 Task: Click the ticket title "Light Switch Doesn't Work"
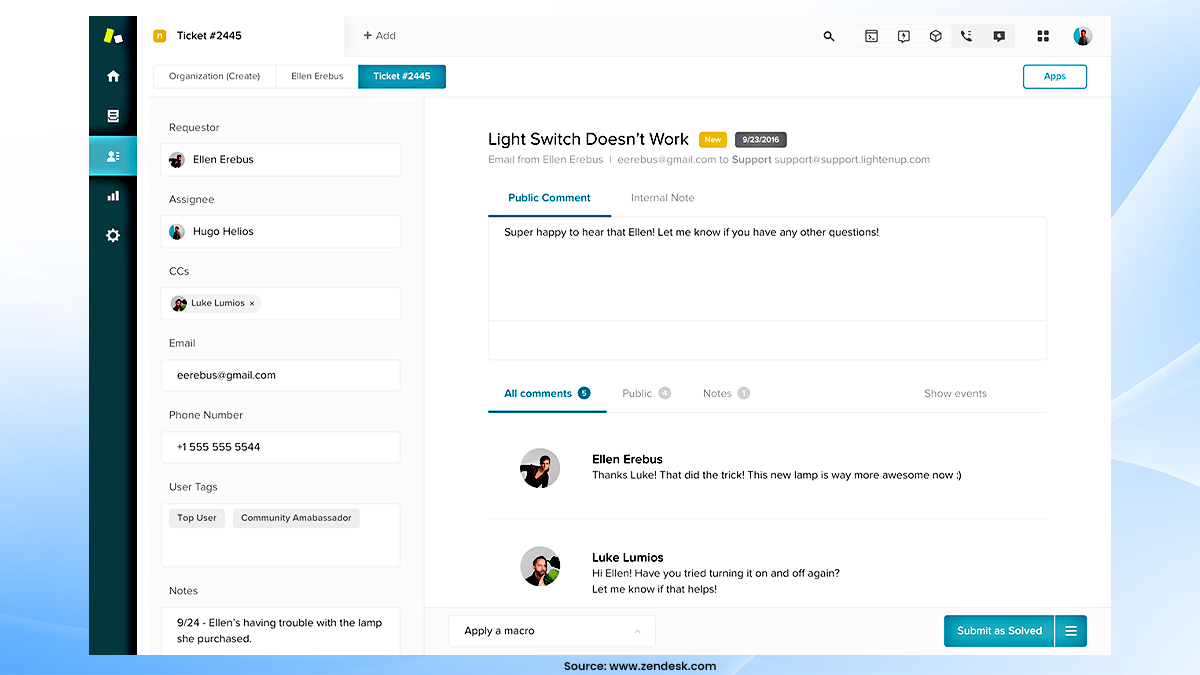pyautogui.click(x=588, y=139)
